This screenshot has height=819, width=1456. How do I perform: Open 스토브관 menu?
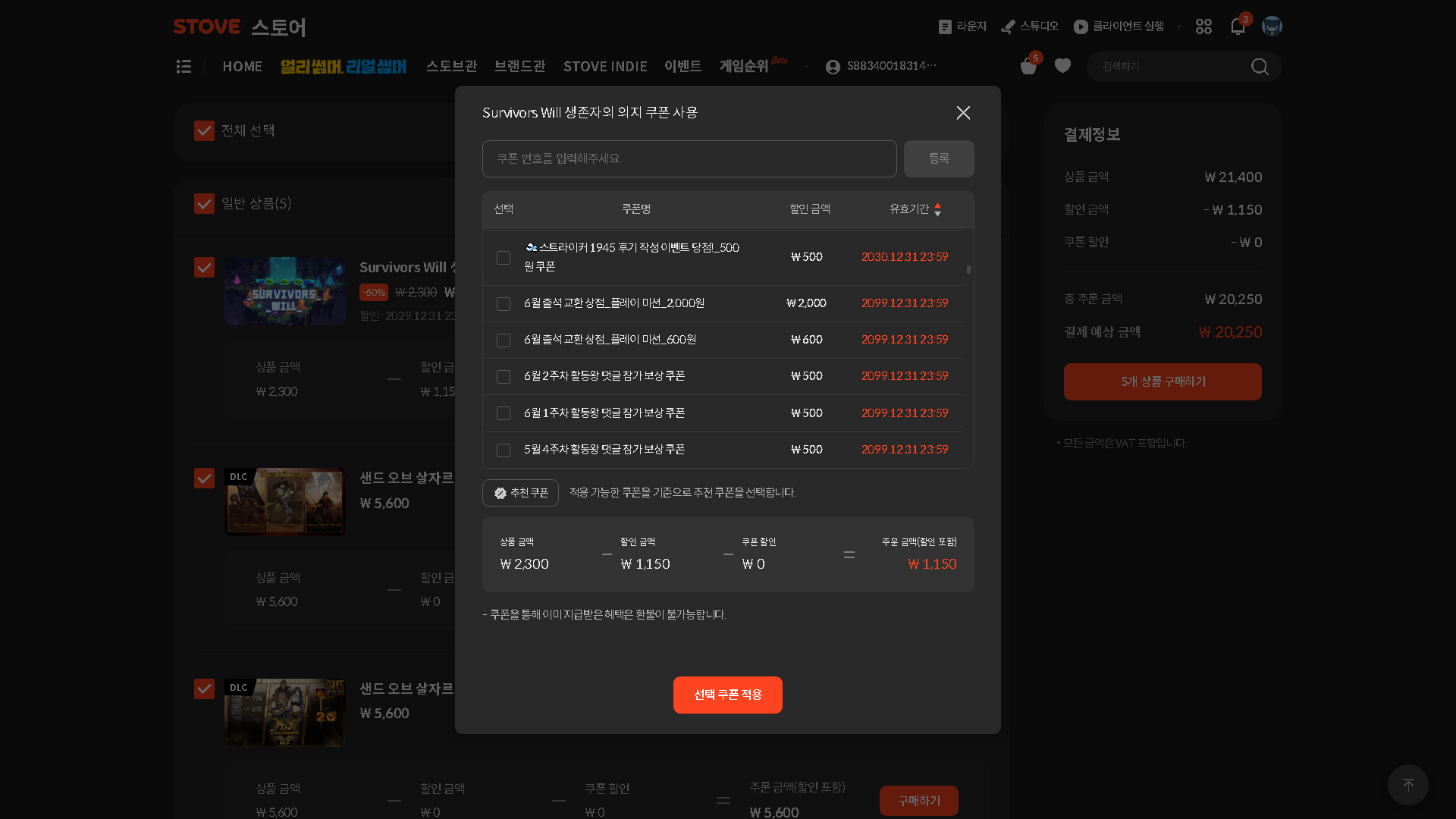[451, 67]
